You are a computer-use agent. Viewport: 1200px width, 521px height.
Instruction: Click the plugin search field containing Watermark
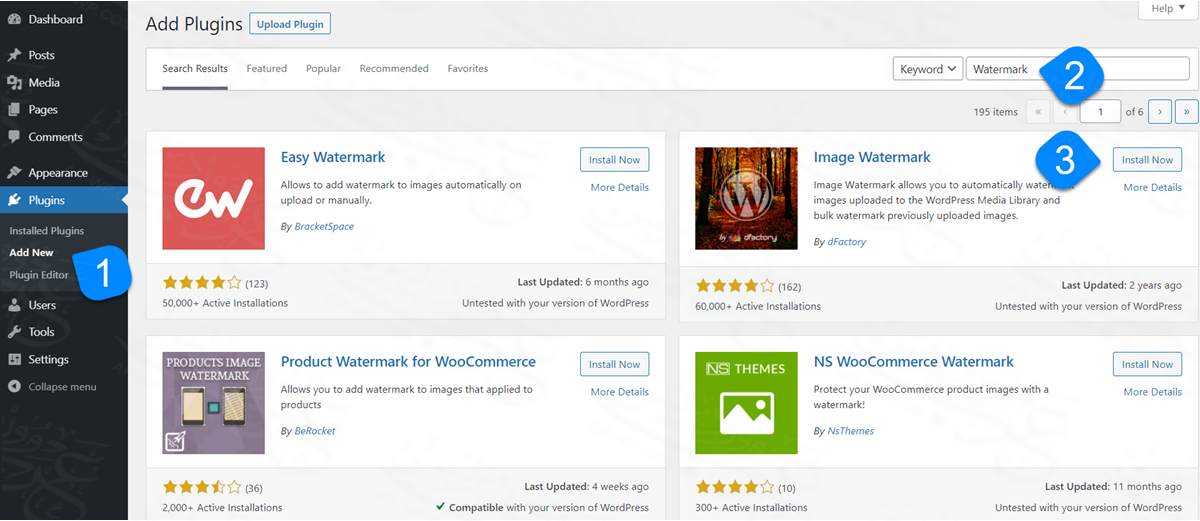pos(1077,69)
